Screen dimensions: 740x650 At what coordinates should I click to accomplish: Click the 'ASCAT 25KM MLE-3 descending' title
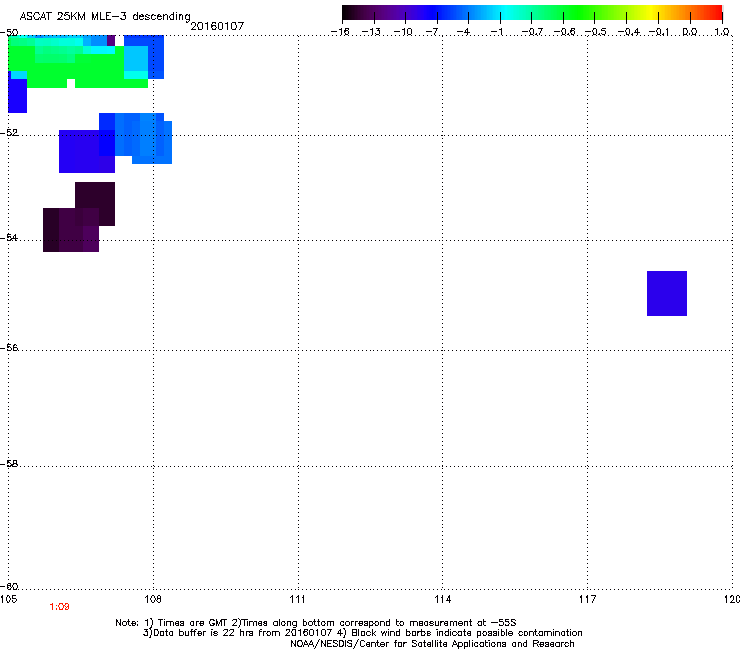(x=105, y=16)
